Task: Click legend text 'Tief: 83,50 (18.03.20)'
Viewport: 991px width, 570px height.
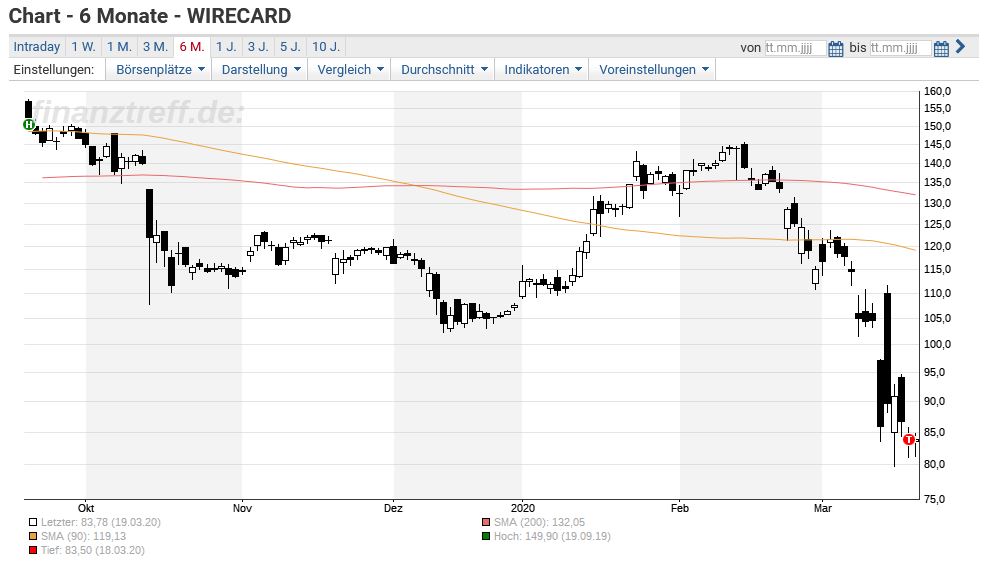Action: 93,550
